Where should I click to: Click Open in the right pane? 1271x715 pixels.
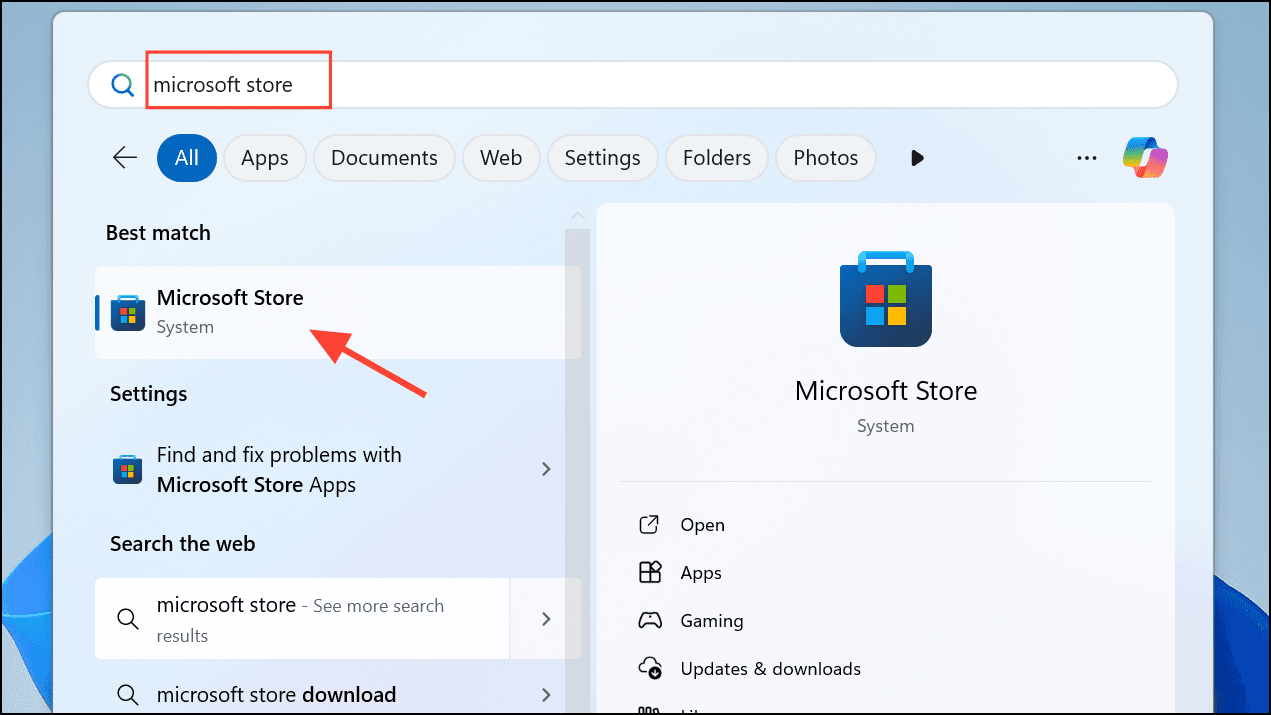[x=702, y=525]
